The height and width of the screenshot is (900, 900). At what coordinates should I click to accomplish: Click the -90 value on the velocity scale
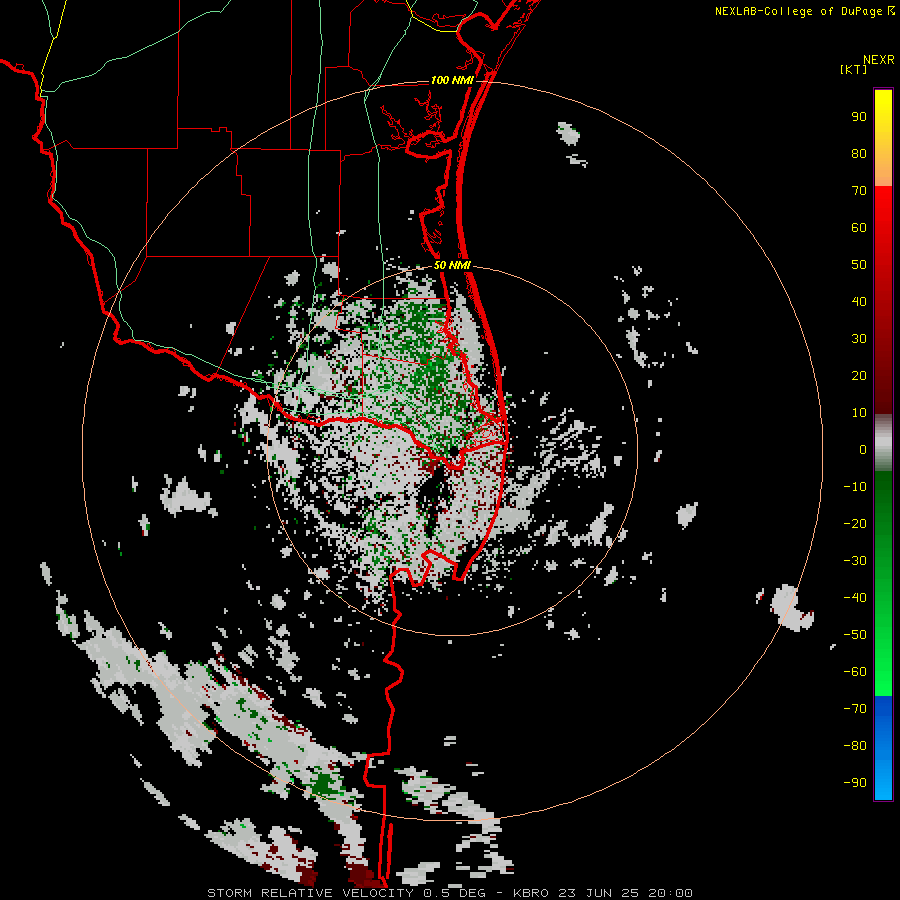coord(855,783)
